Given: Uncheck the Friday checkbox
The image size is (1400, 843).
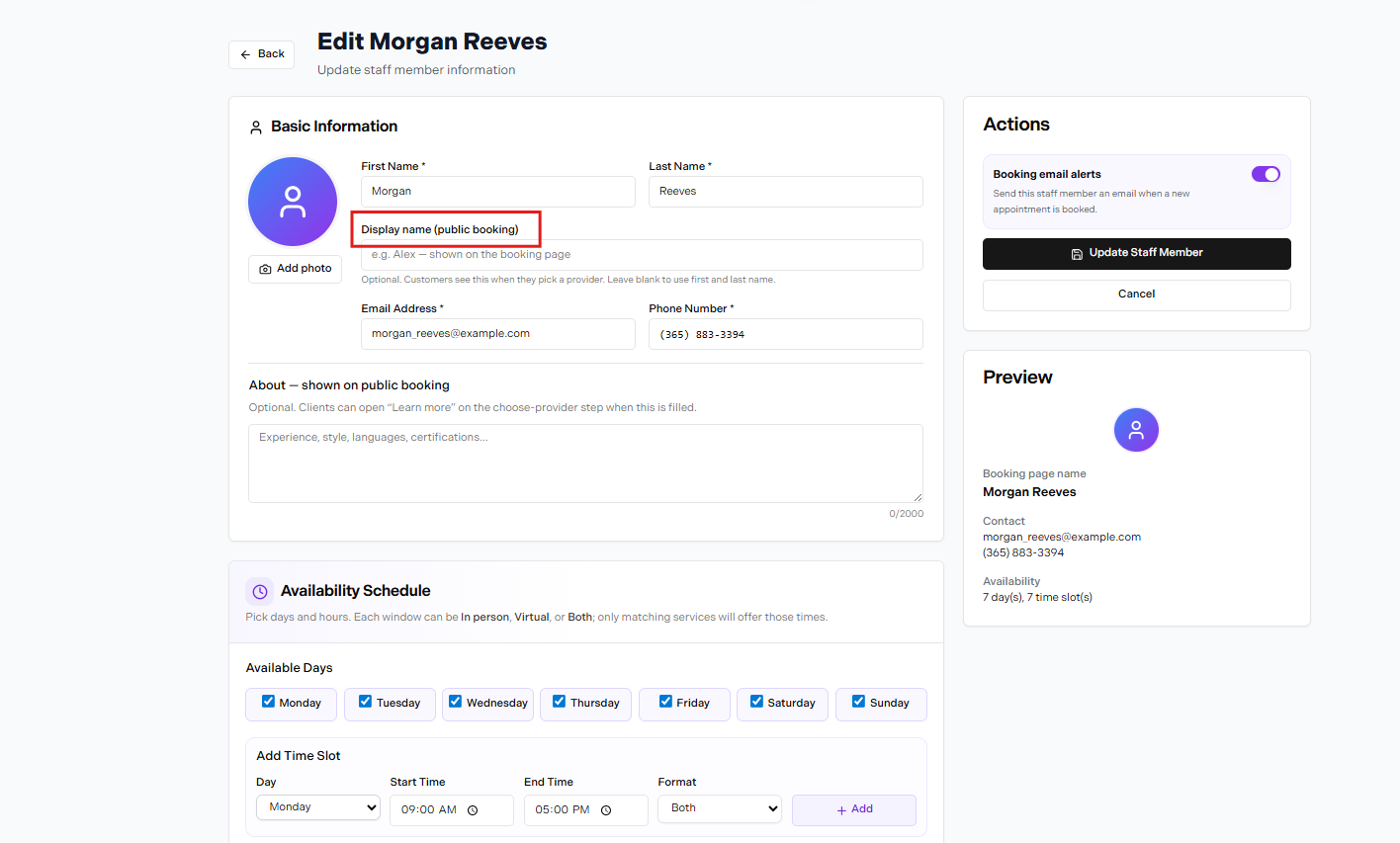Looking at the screenshot, I should tap(665, 702).
